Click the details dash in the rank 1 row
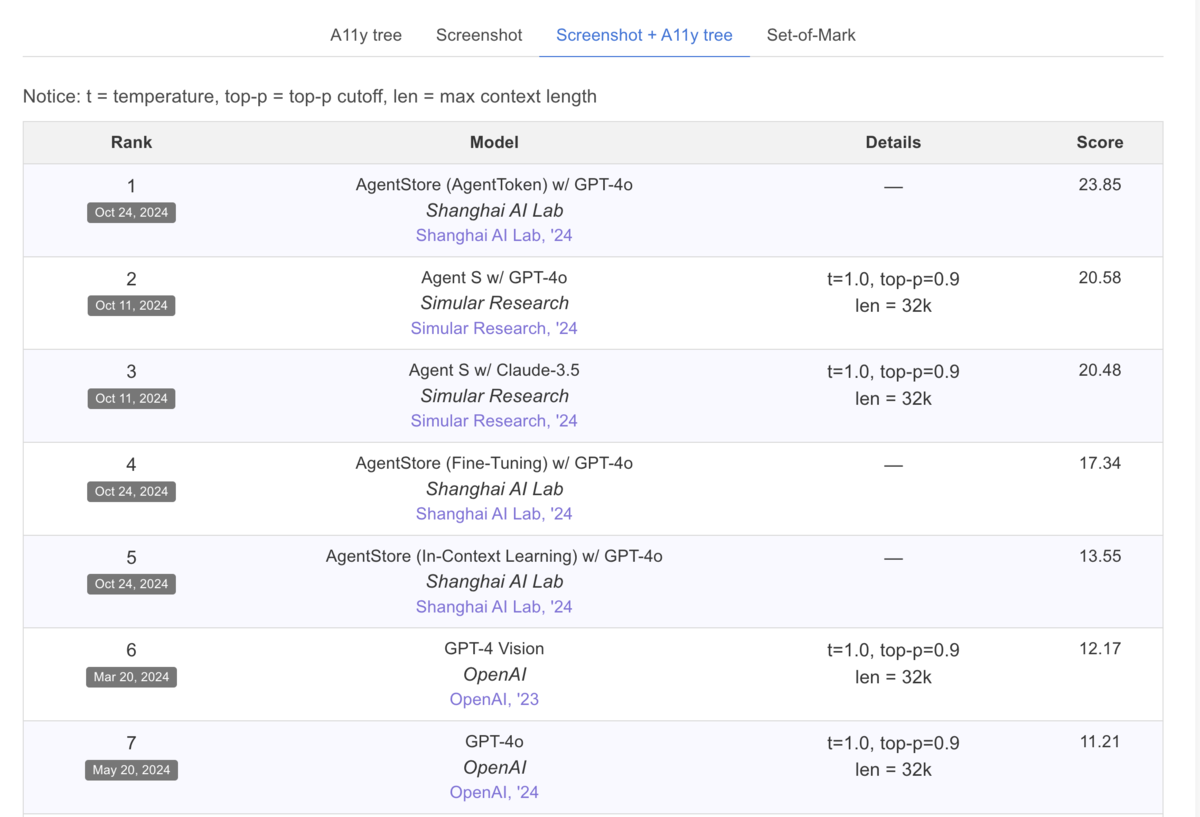Image resolution: width=1200 pixels, height=817 pixels. click(x=893, y=187)
